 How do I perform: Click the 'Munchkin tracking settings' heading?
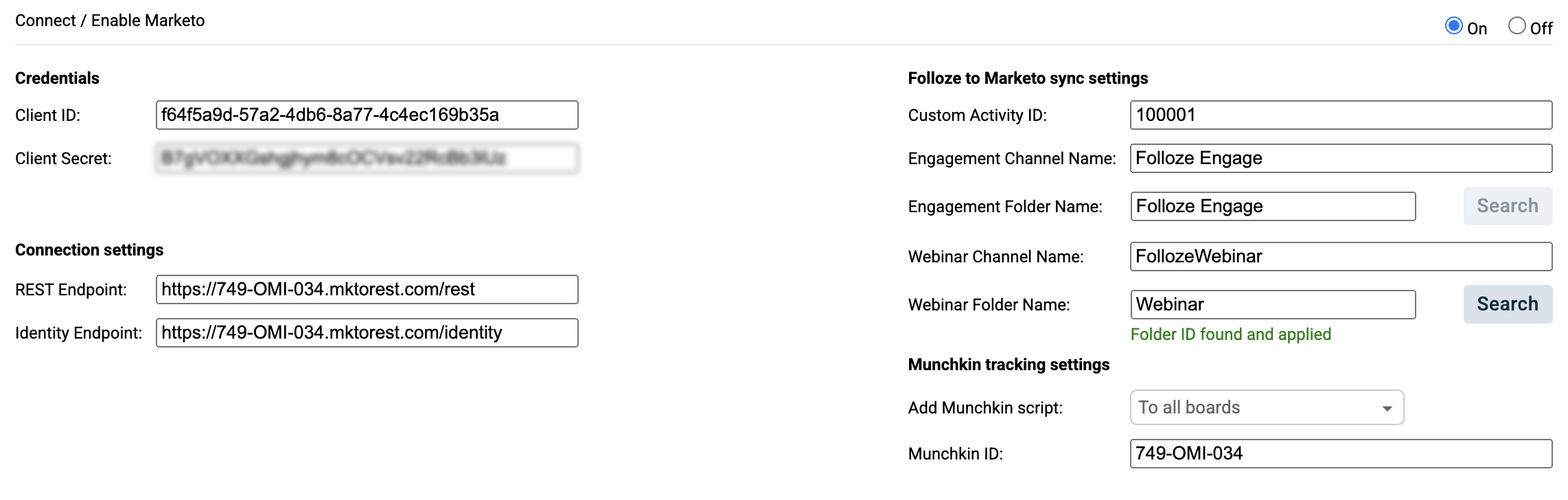pyautogui.click(x=1008, y=365)
